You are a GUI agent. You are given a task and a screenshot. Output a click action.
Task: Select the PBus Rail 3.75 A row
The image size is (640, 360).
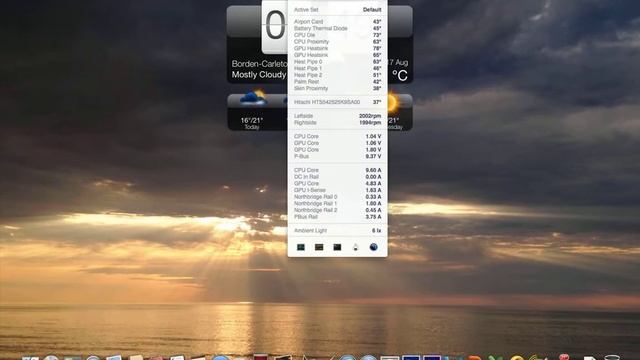(x=338, y=217)
